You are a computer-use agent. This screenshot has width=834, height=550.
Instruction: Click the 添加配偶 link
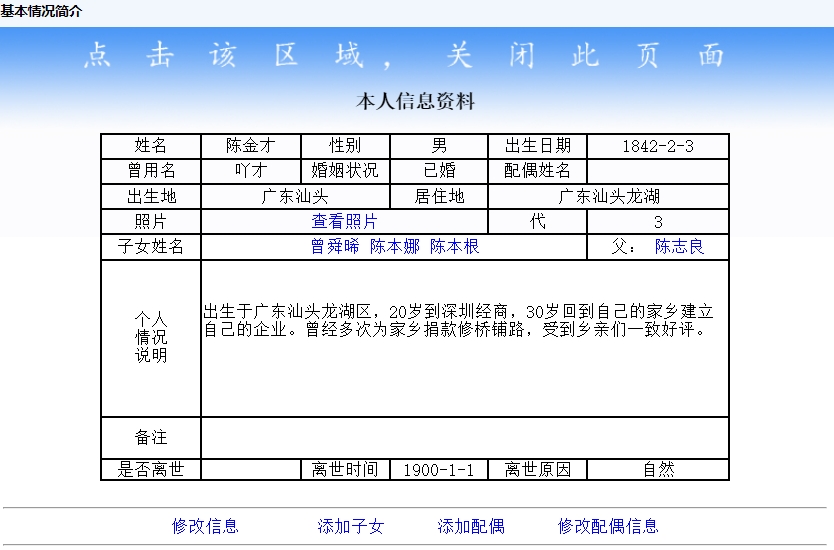[x=471, y=526]
